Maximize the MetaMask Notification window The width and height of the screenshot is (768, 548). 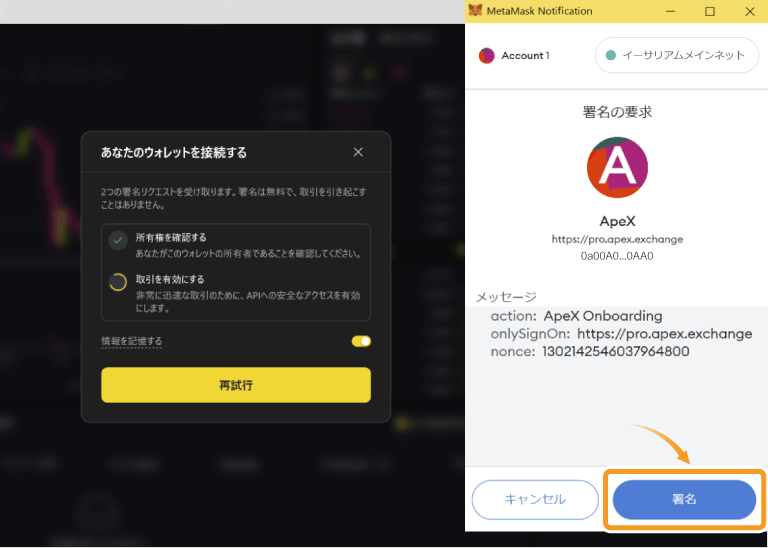pos(710,11)
